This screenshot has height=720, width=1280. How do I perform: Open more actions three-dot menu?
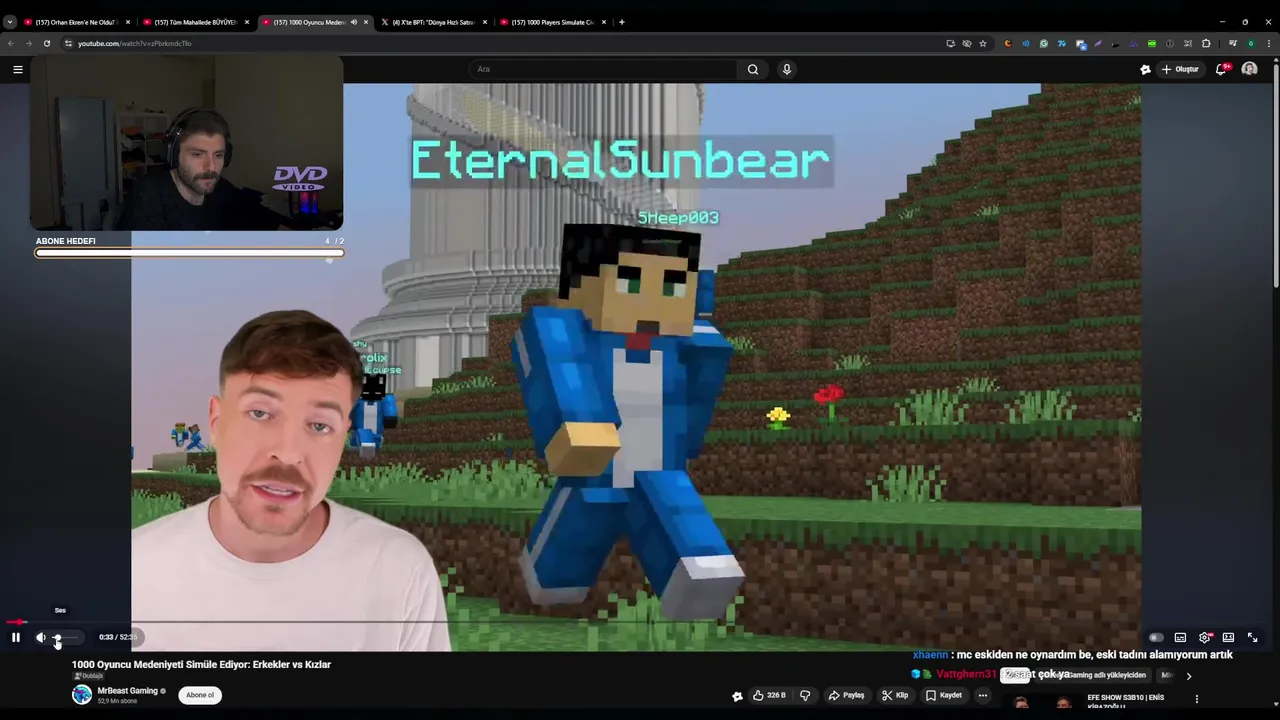[x=983, y=695]
